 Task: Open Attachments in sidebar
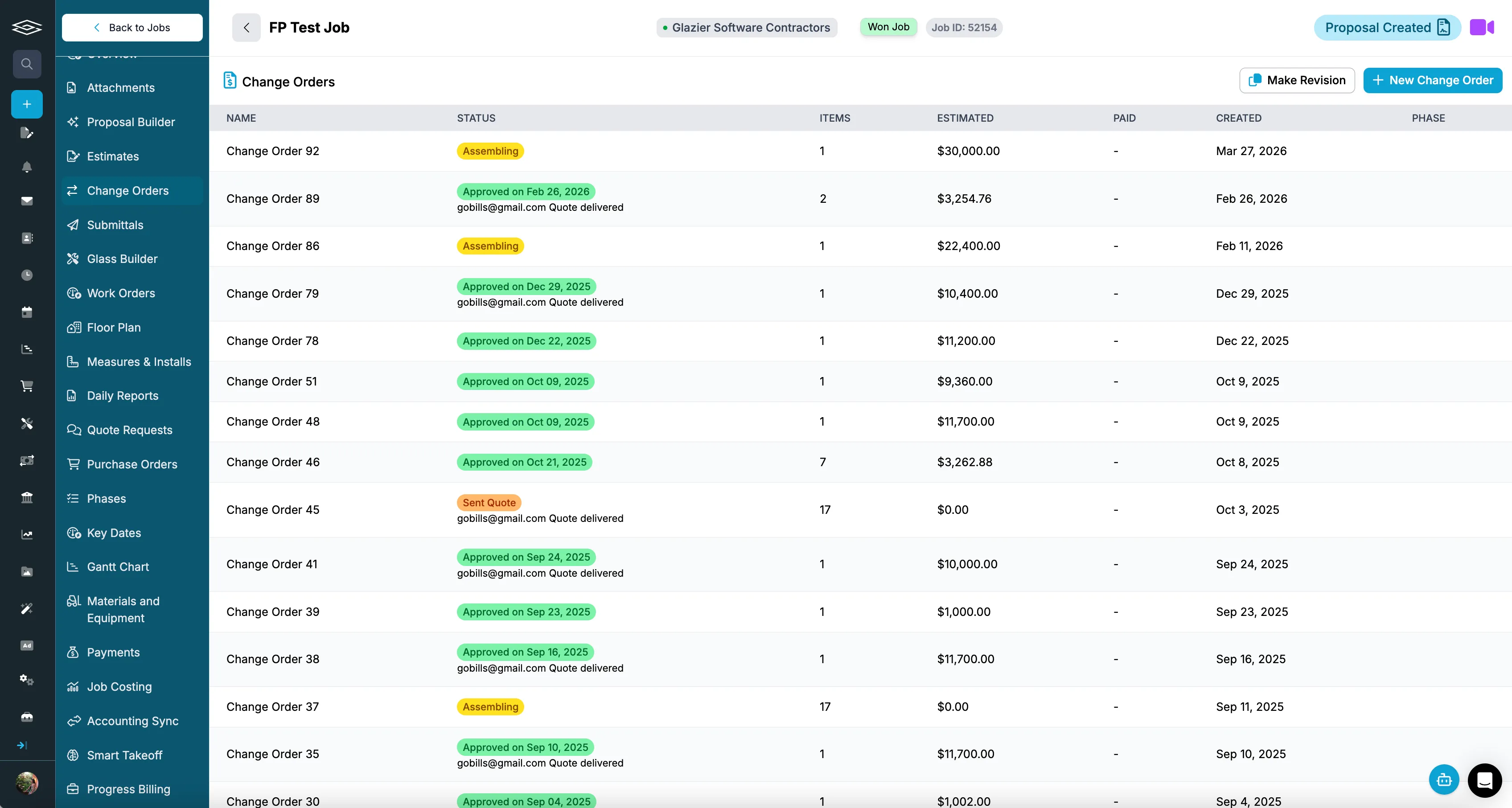132,87
